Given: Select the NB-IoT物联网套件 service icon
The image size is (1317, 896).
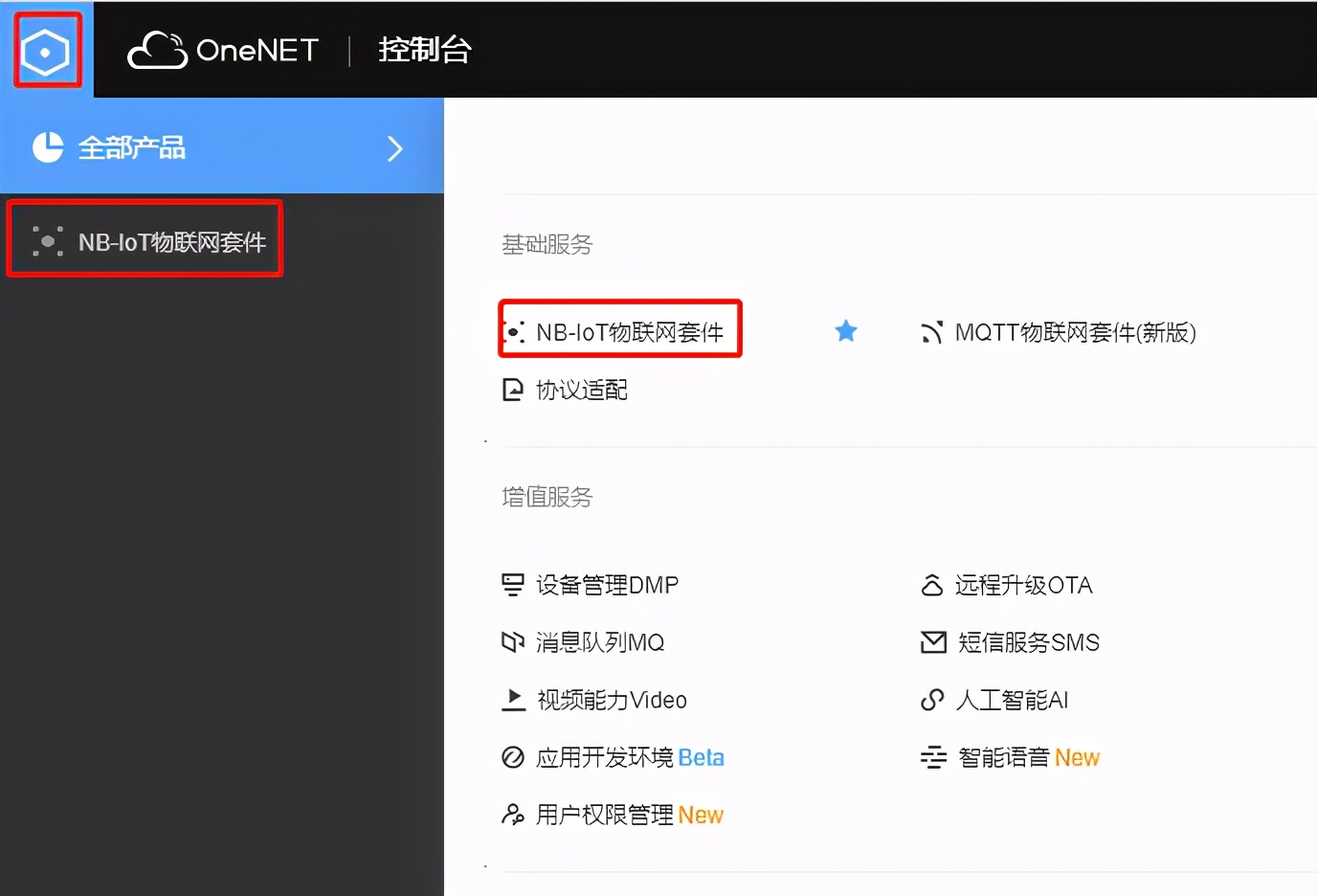Looking at the screenshot, I should [514, 330].
